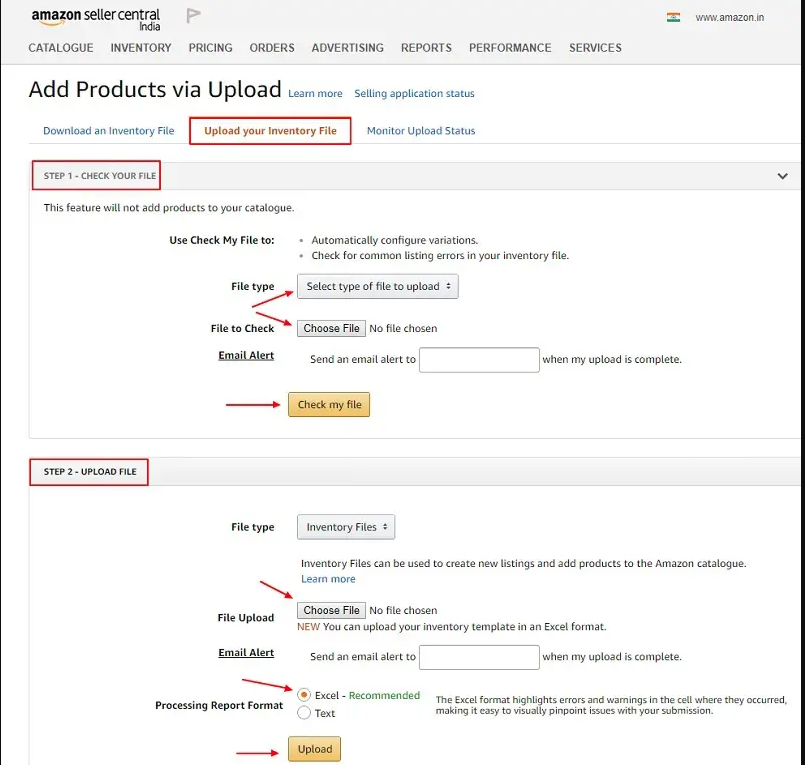This screenshot has height=765, width=805.
Task: Click the Check my file button
Action: 329,405
